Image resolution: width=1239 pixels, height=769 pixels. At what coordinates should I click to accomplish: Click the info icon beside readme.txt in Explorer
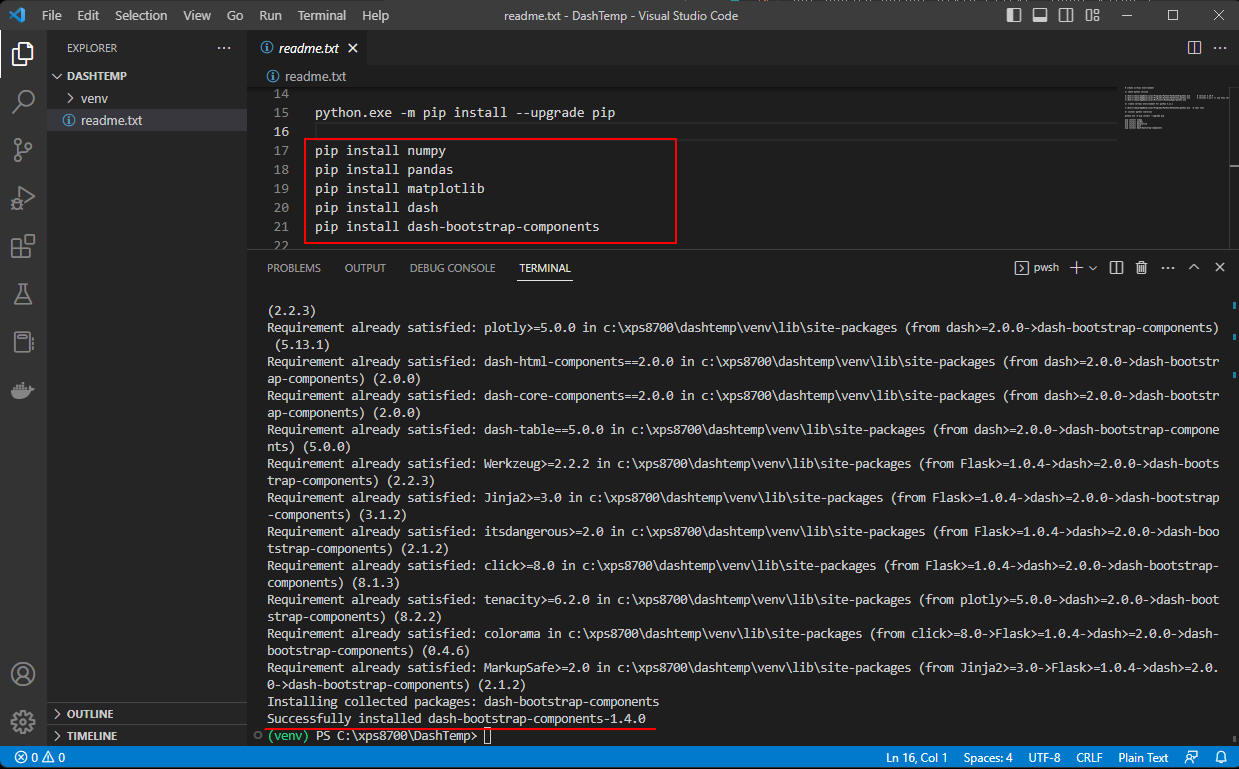[69, 120]
